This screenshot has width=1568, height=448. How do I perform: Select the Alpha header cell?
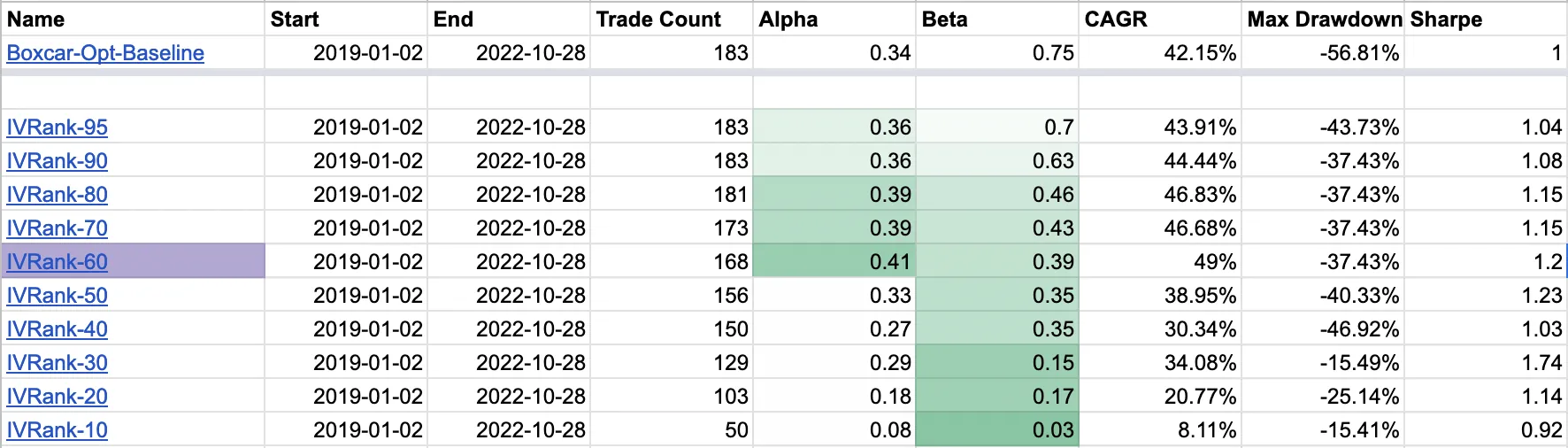click(834, 19)
